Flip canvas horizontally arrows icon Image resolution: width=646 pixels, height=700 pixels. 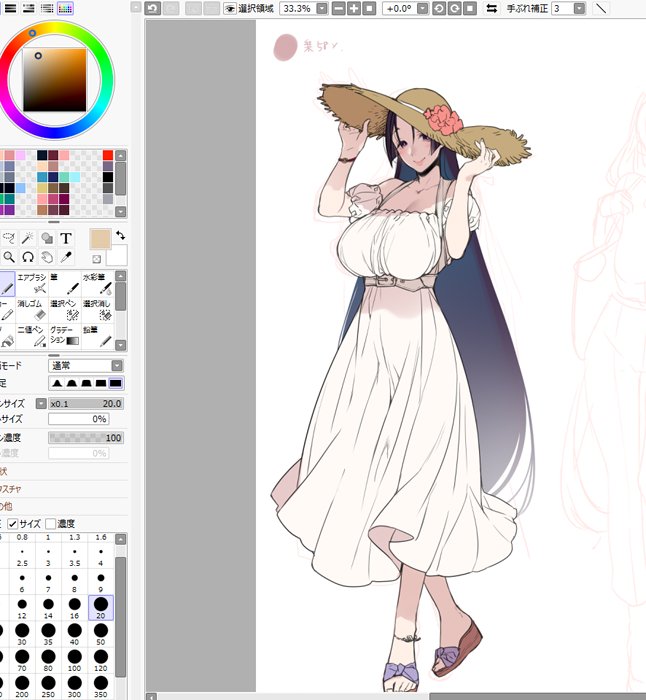[x=492, y=8]
